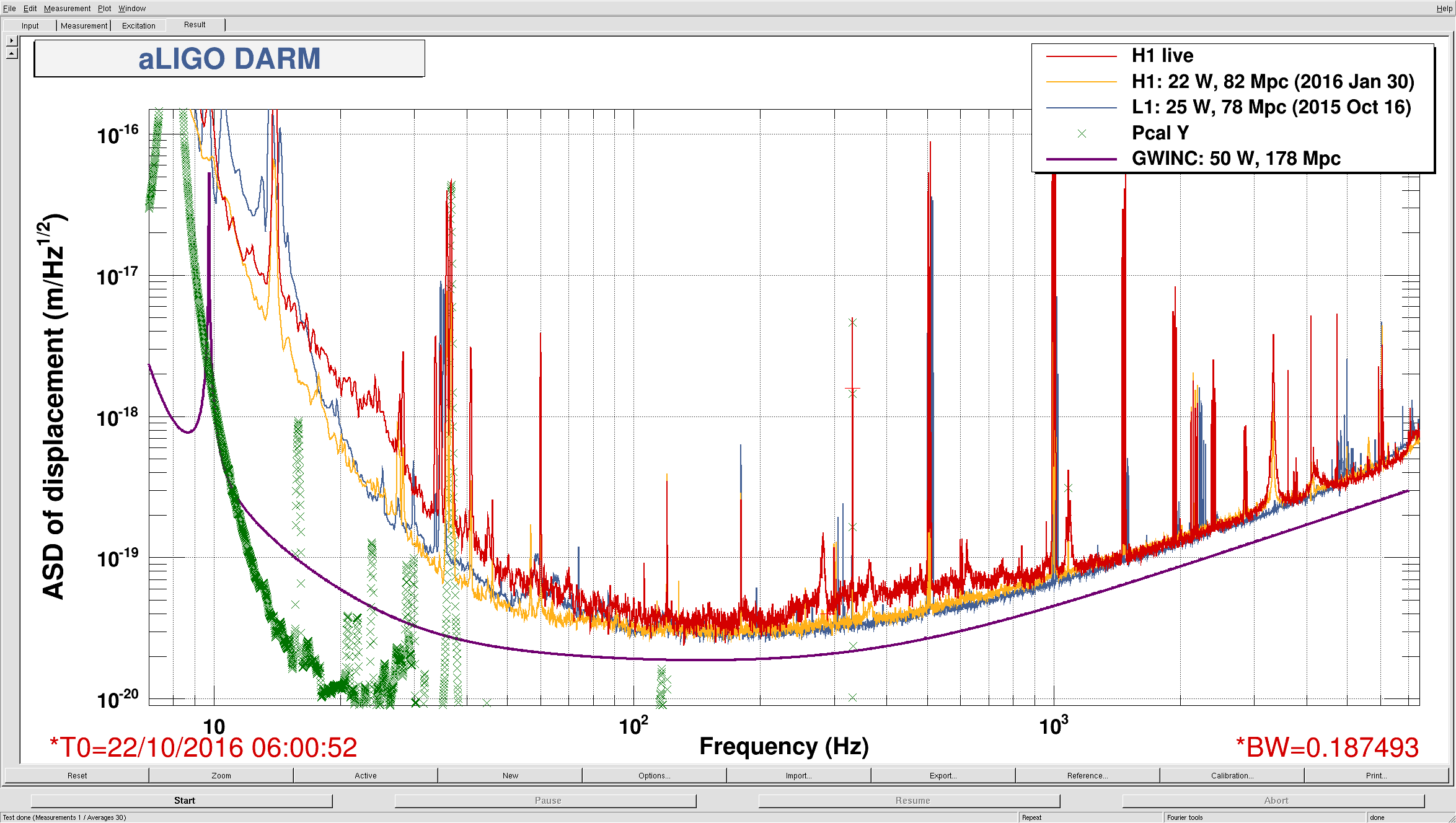Switch to the Input tab
Image resolution: width=1456 pixels, height=823 pixels.
pyautogui.click(x=30, y=25)
